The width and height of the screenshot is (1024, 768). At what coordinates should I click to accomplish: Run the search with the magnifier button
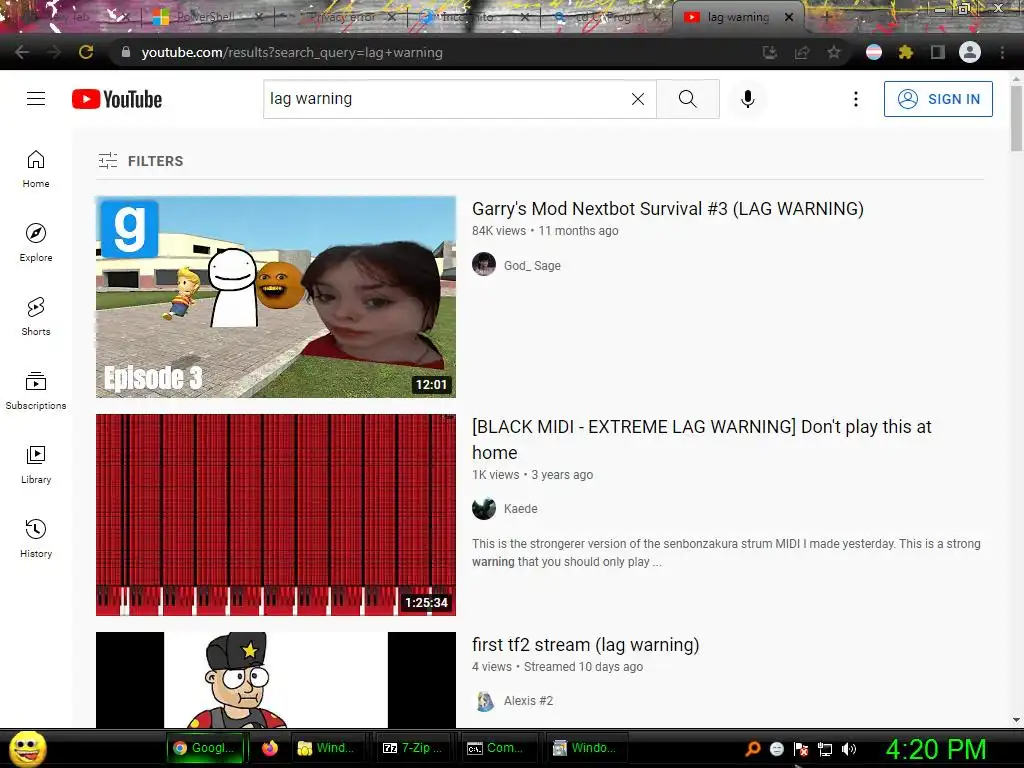coord(688,99)
